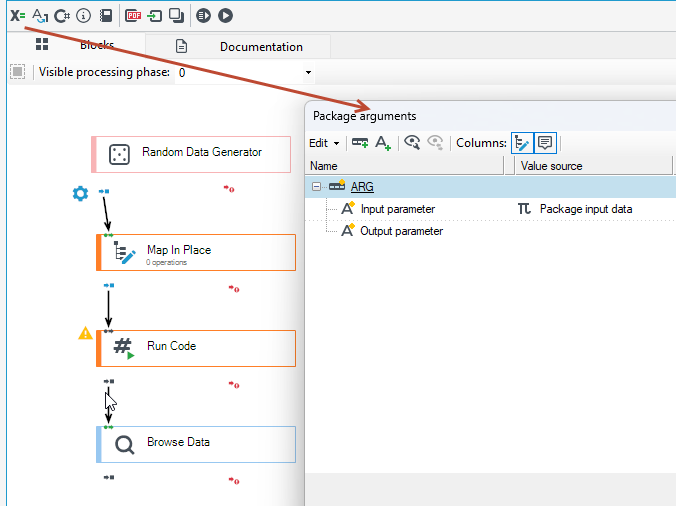The image size is (676, 506).
Task: Switch to the Blocks tab
Action: (x=76, y=45)
